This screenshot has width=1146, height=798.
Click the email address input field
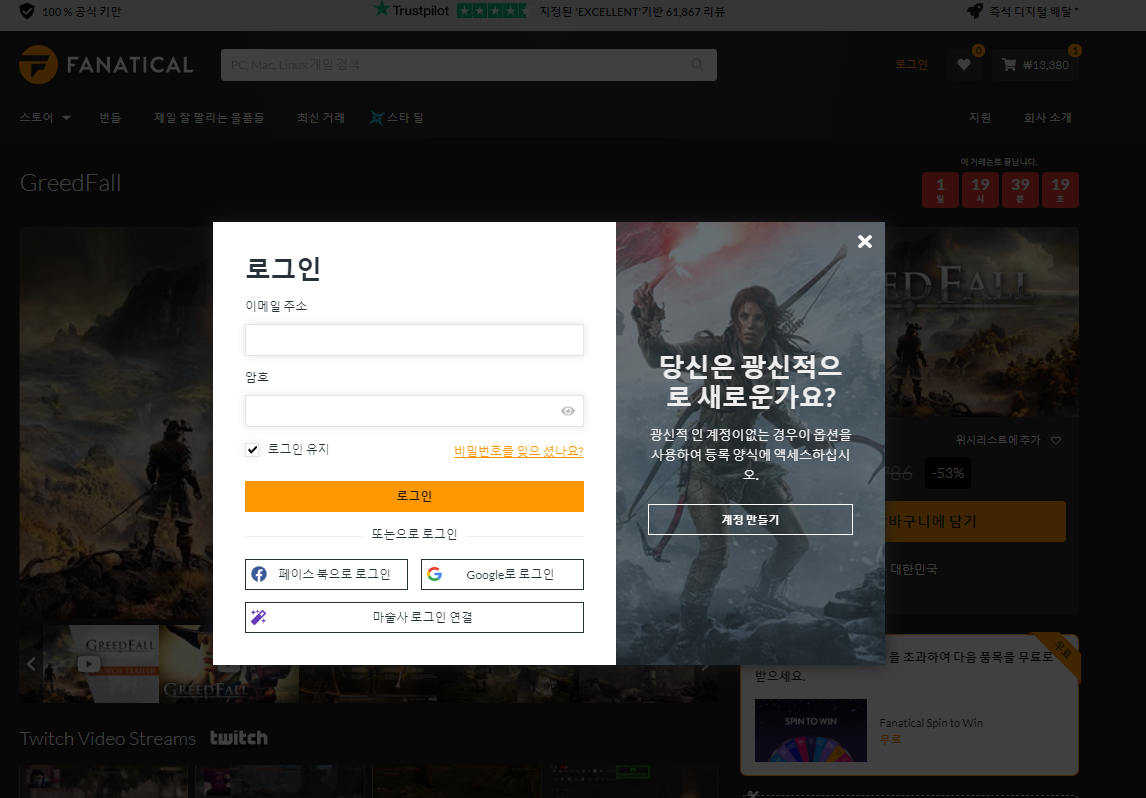414,340
